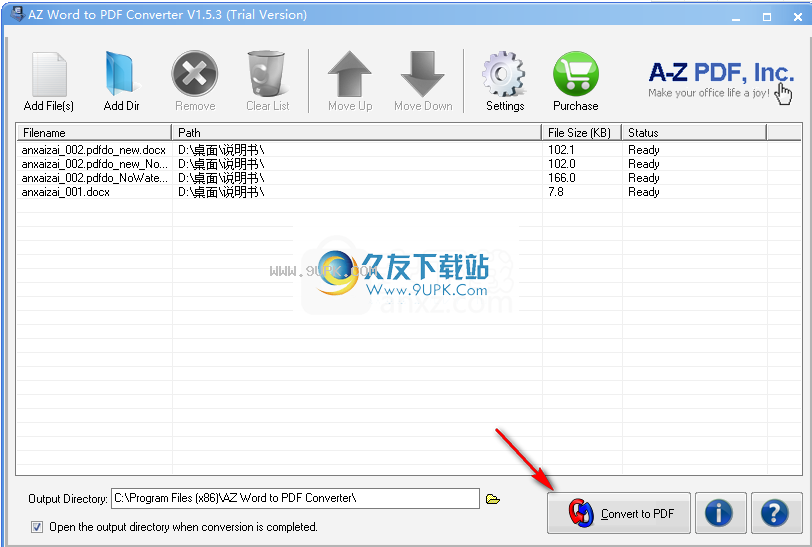Click the Add File(s) toolbar icon

click(49, 75)
